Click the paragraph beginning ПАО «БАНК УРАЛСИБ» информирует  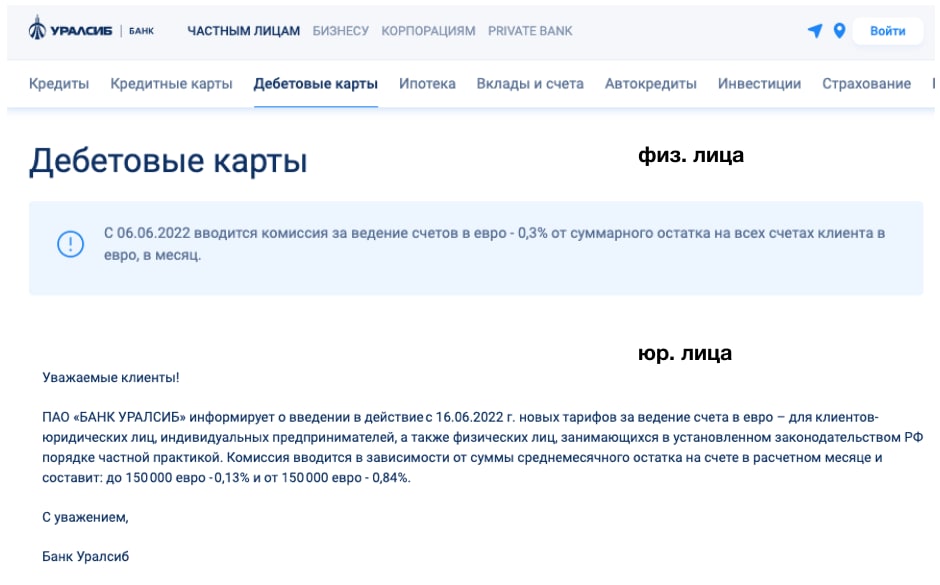coord(483,447)
